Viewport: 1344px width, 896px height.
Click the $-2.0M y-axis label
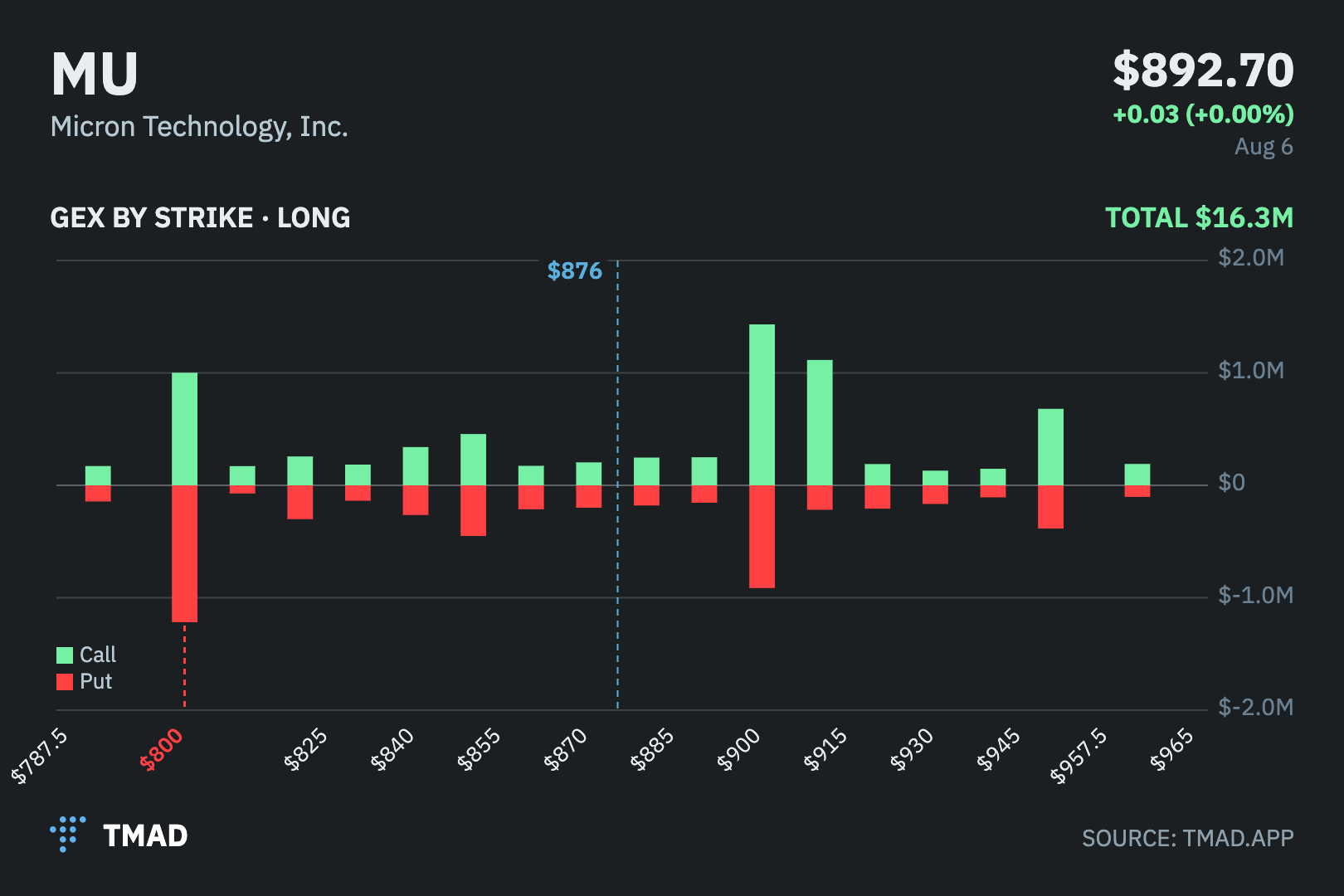coord(1255,708)
